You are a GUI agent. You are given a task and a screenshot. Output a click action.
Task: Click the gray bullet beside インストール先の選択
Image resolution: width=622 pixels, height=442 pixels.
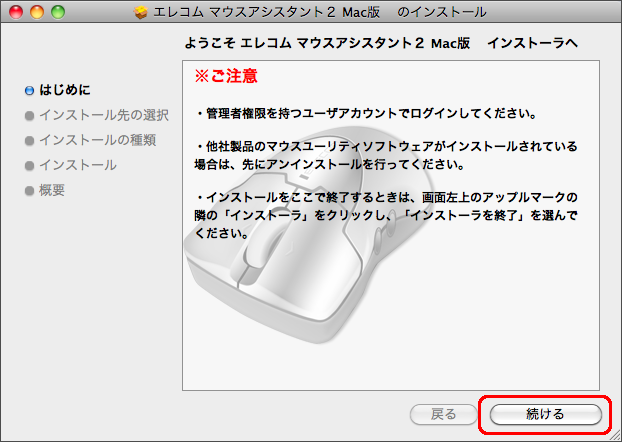(29, 116)
